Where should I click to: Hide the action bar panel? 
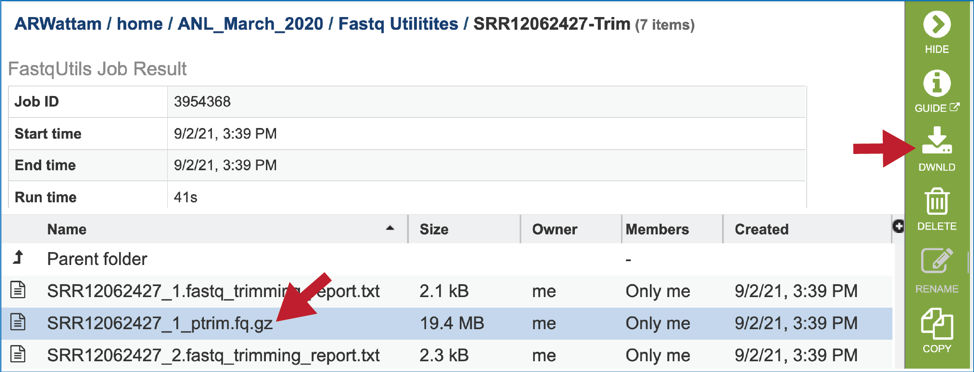pyautogui.click(x=937, y=31)
